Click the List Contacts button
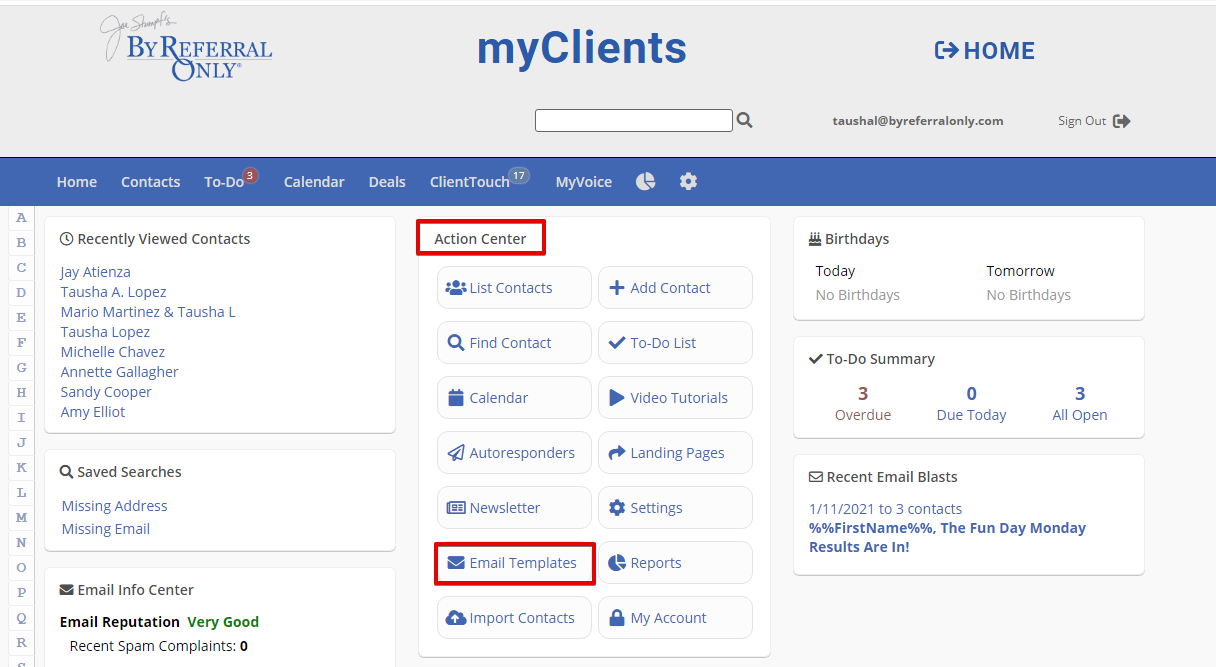This screenshot has height=667, width=1216. (x=514, y=288)
